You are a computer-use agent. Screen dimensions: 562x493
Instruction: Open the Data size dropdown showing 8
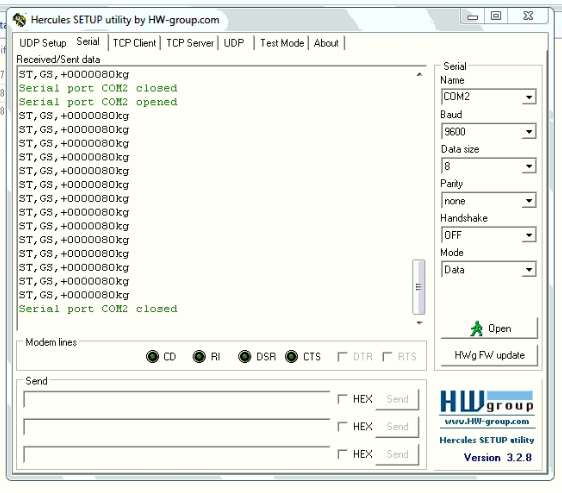click(529, 166)
